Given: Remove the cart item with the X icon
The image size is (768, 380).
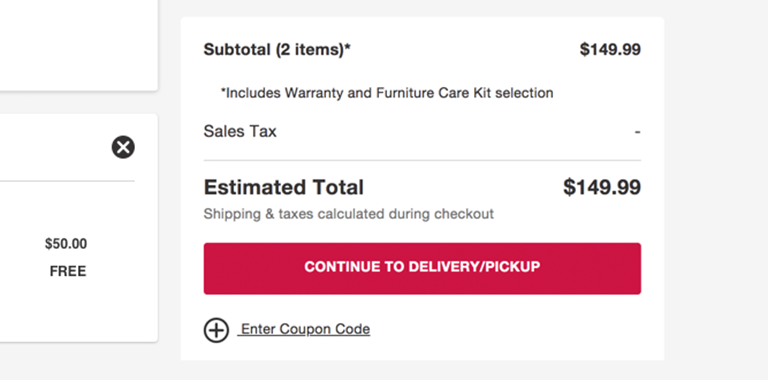Looking at the screenshot, I should coord(123,147).
